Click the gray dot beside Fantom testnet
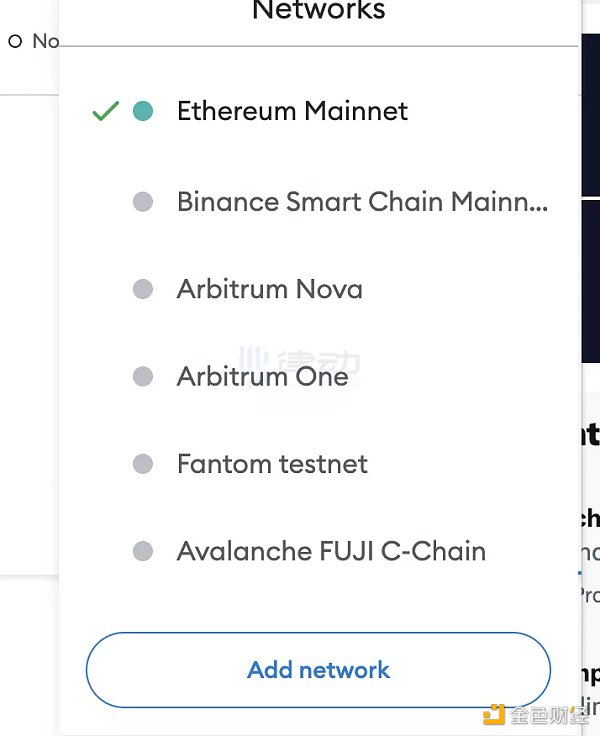 (x=143, y=464)
